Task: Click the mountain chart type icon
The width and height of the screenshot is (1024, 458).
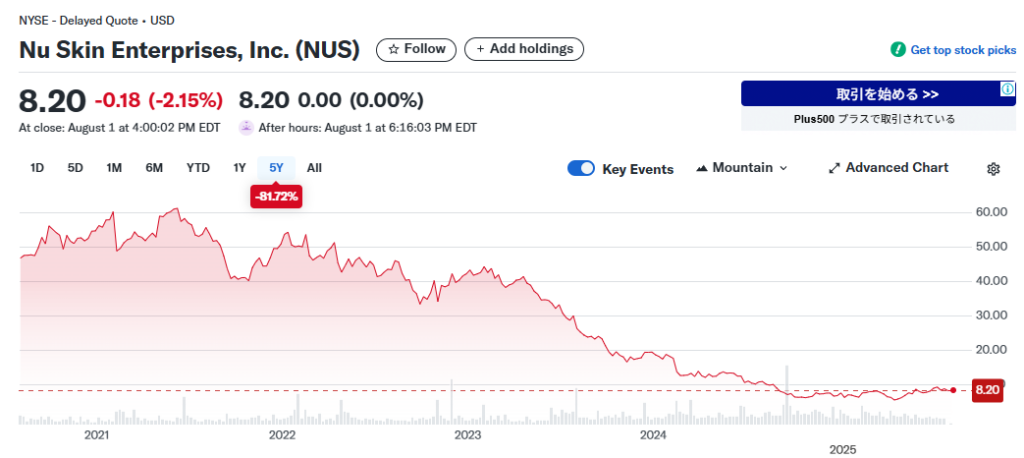Action: tap(702, 168)
